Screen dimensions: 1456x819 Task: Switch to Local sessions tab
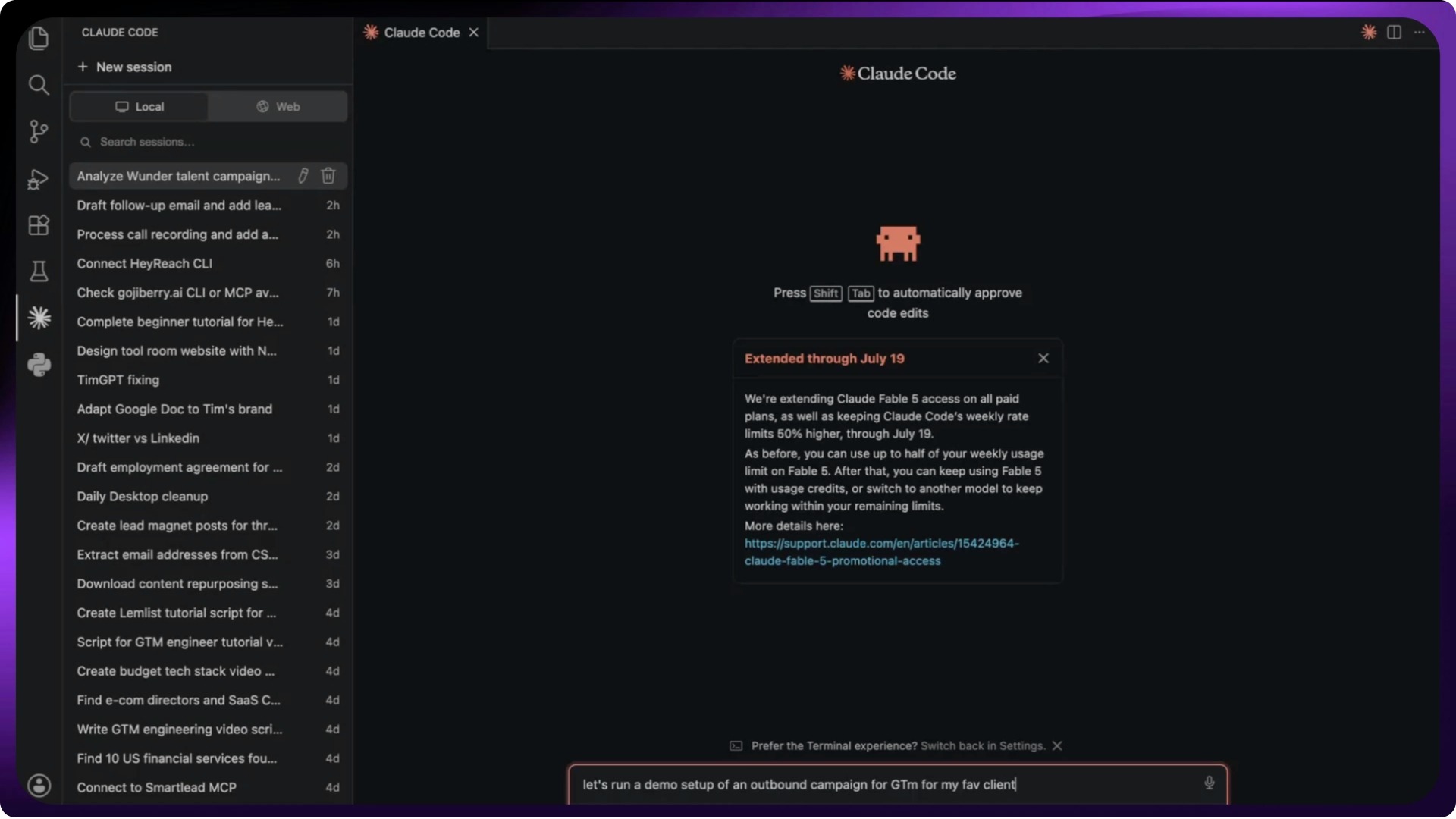point(139,107)
